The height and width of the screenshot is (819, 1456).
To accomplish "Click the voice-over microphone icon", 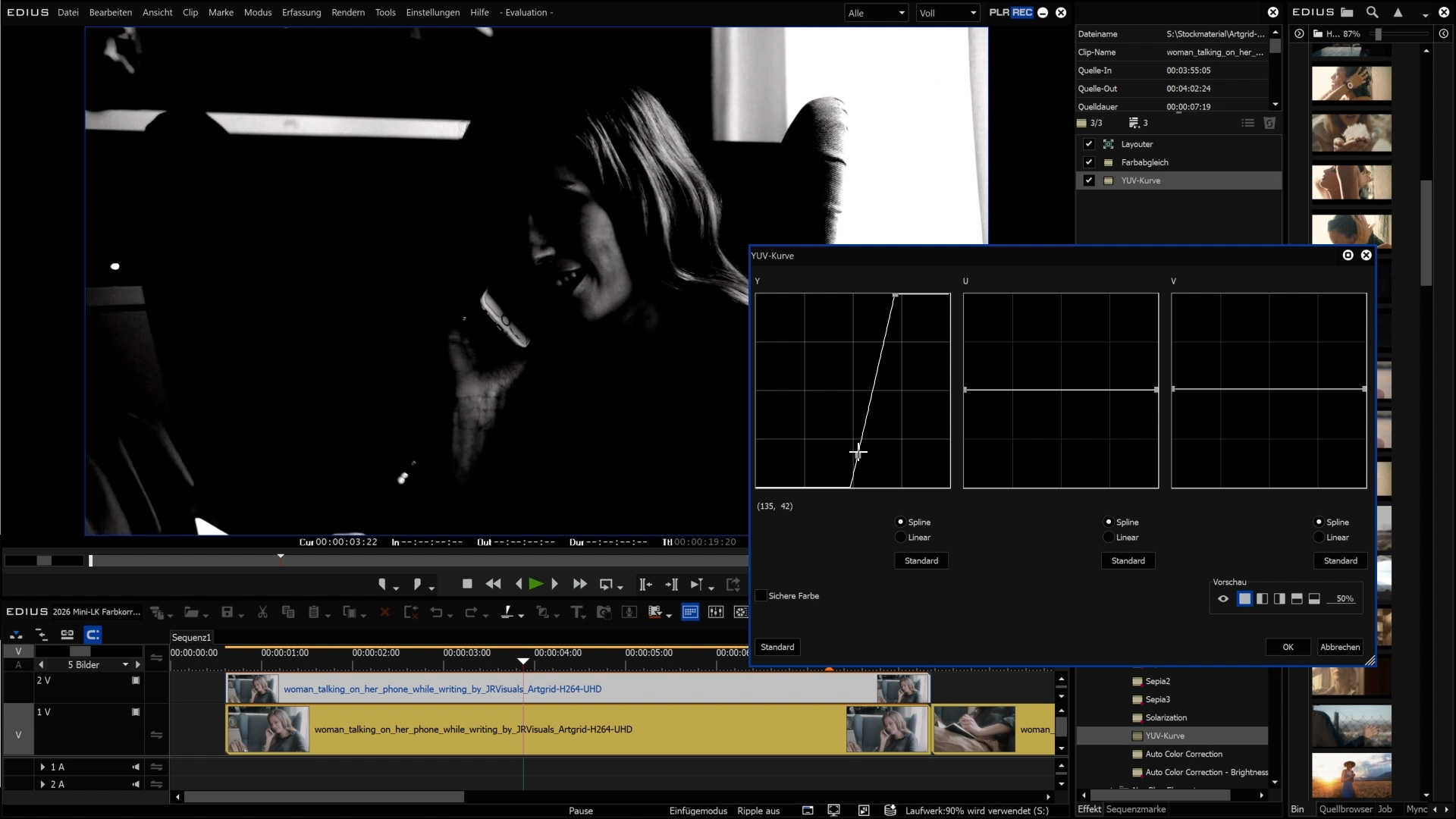I will pyautogui.click(x=629, y=612).
